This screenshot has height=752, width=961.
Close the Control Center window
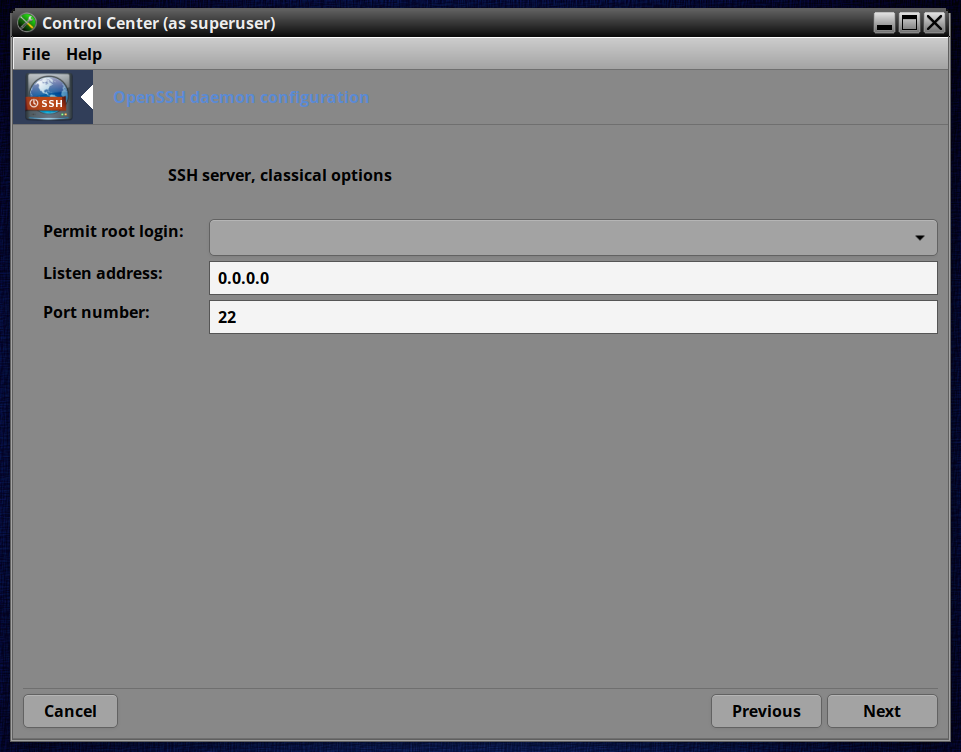tap(935, 23)
